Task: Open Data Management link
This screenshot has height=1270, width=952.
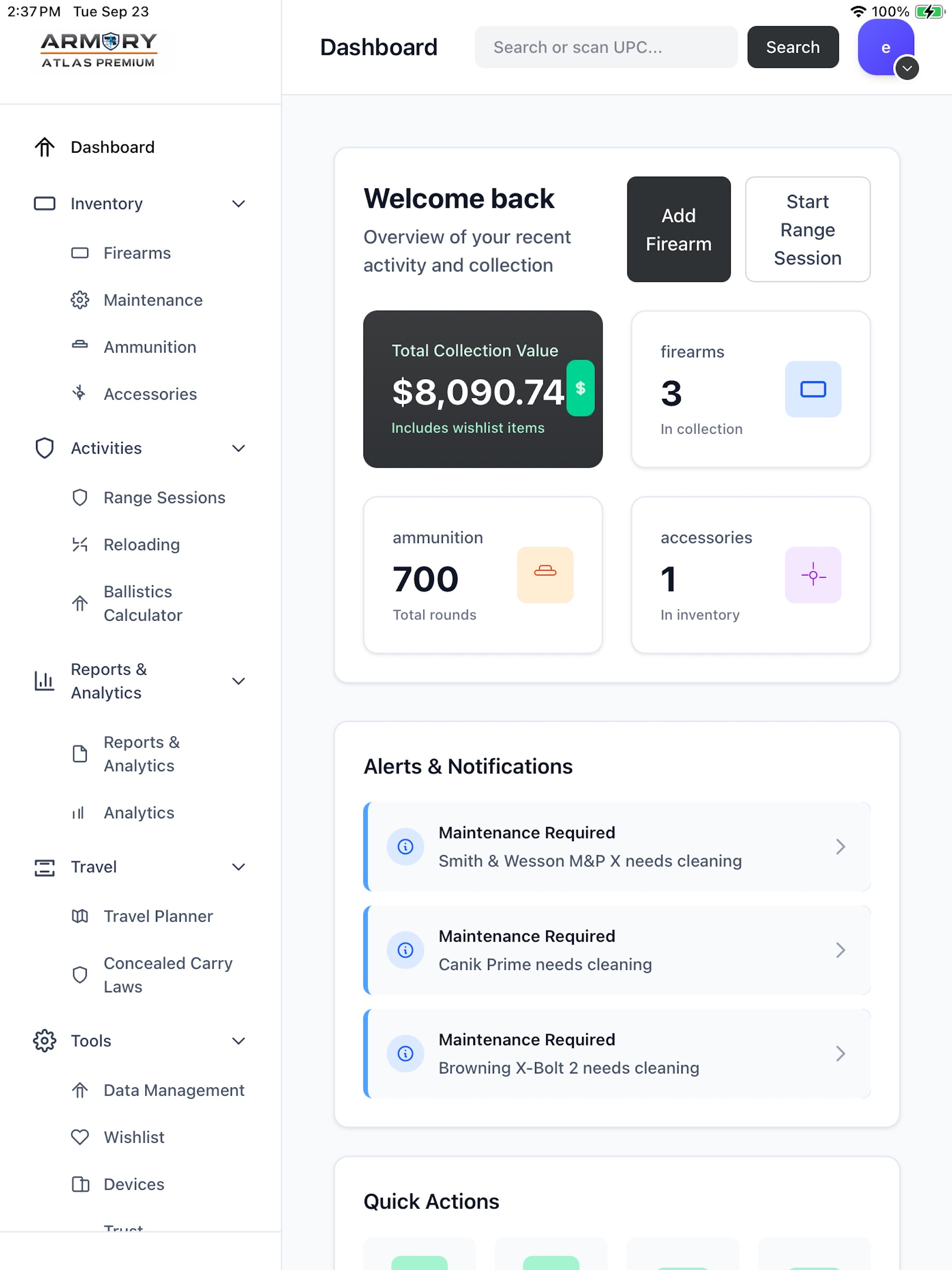Action: [174, 1090]
